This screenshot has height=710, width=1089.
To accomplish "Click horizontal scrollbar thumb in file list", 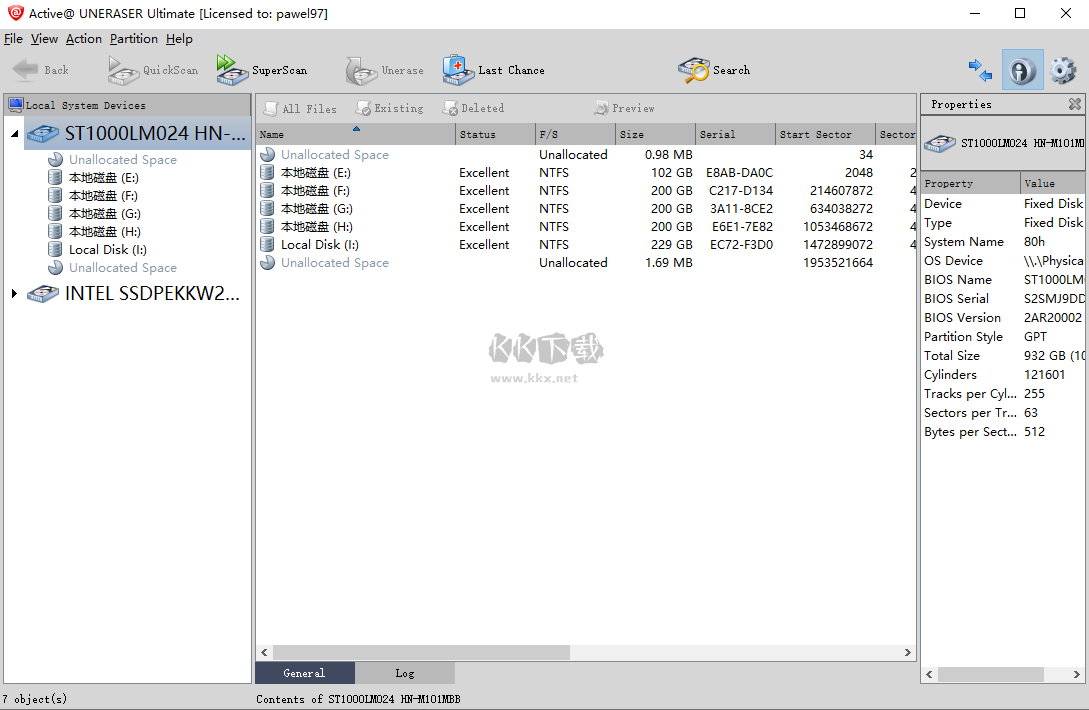I will 421,652.
